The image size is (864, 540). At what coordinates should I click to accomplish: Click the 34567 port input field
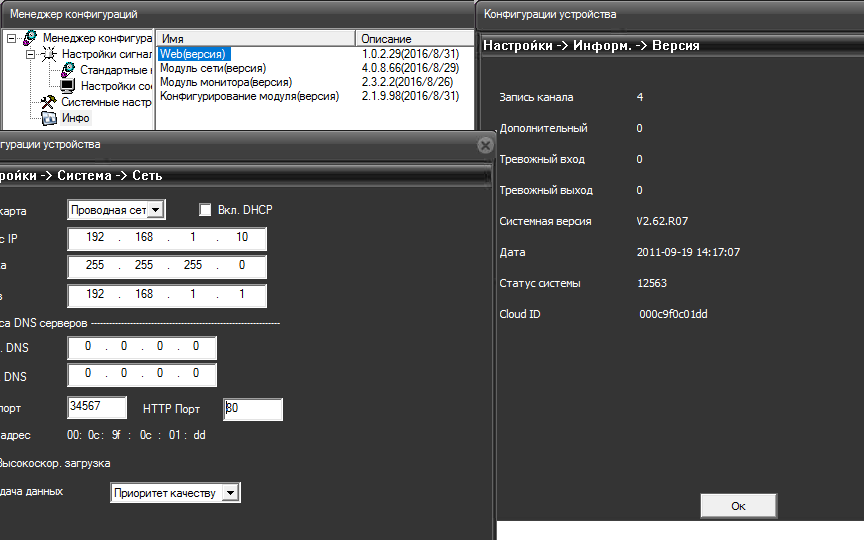coord(97,407)
